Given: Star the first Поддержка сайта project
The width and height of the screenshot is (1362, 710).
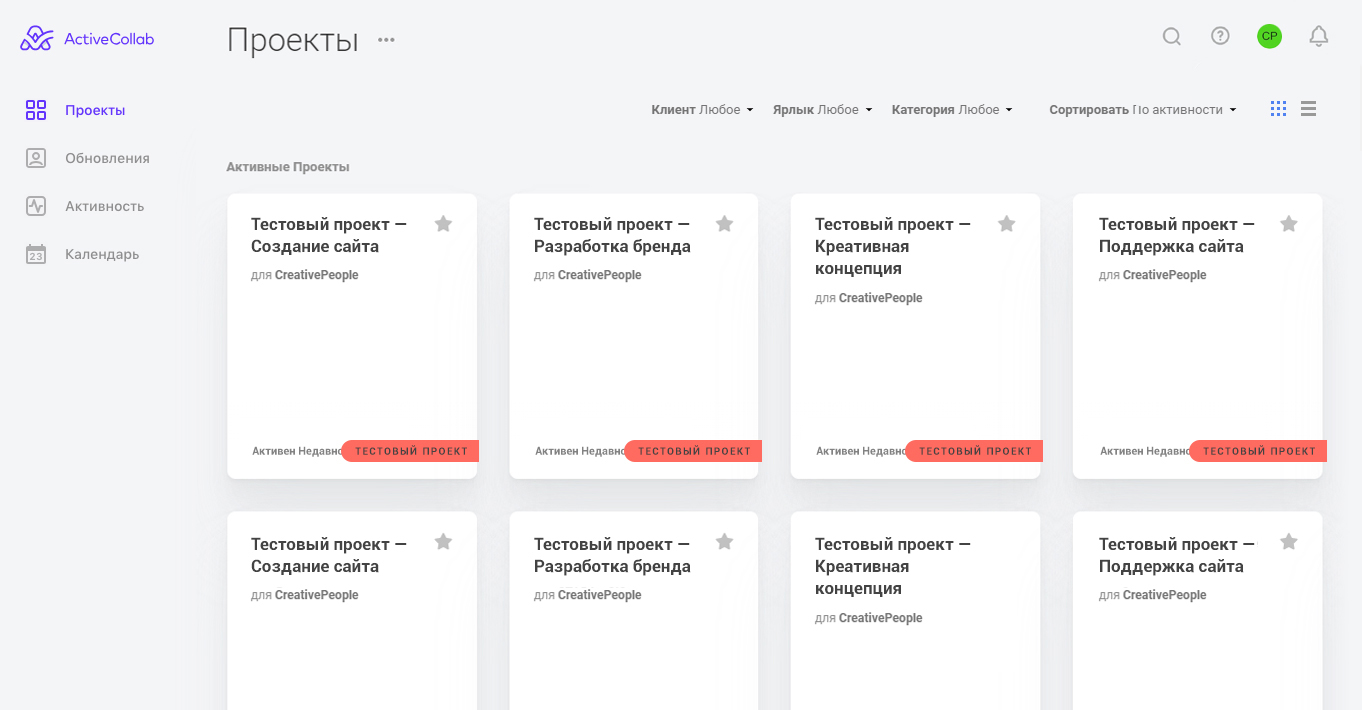Looking at the screenshot, I should (x=1289, y=224).
